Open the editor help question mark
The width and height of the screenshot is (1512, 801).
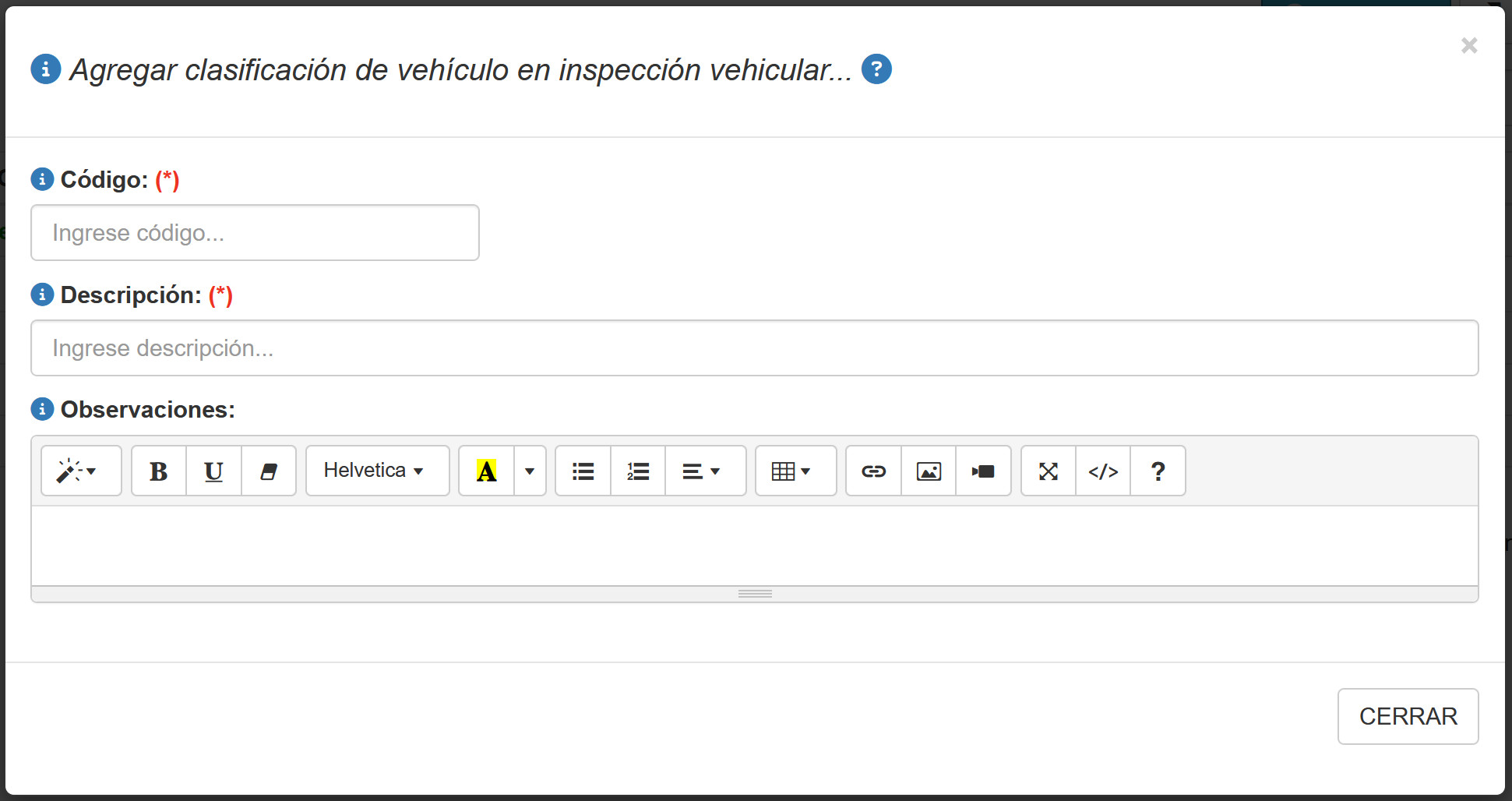pyautogui.click(x=1158, y=471)
